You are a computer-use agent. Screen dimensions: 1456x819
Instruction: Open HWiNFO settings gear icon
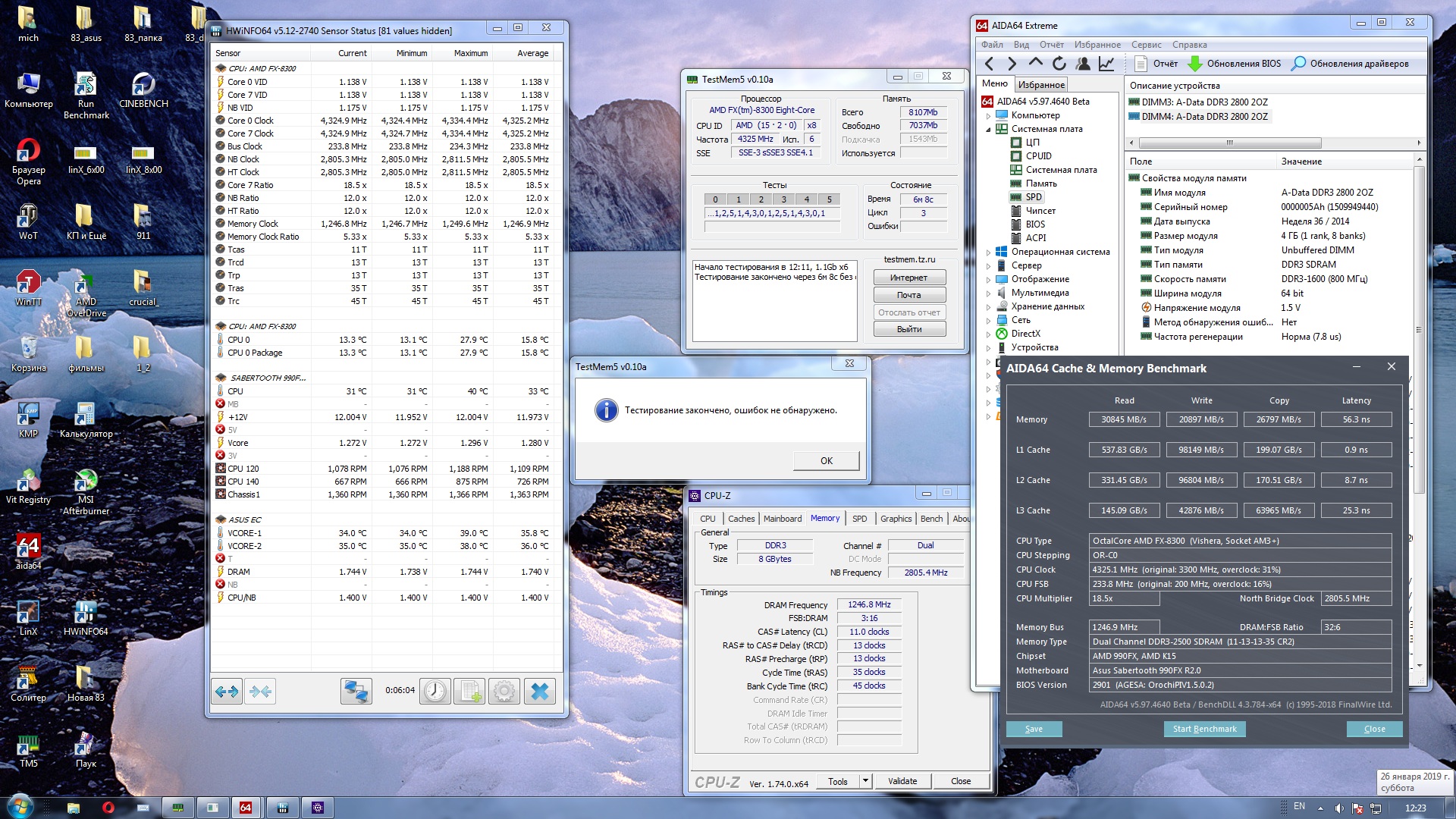coord(504,691)
